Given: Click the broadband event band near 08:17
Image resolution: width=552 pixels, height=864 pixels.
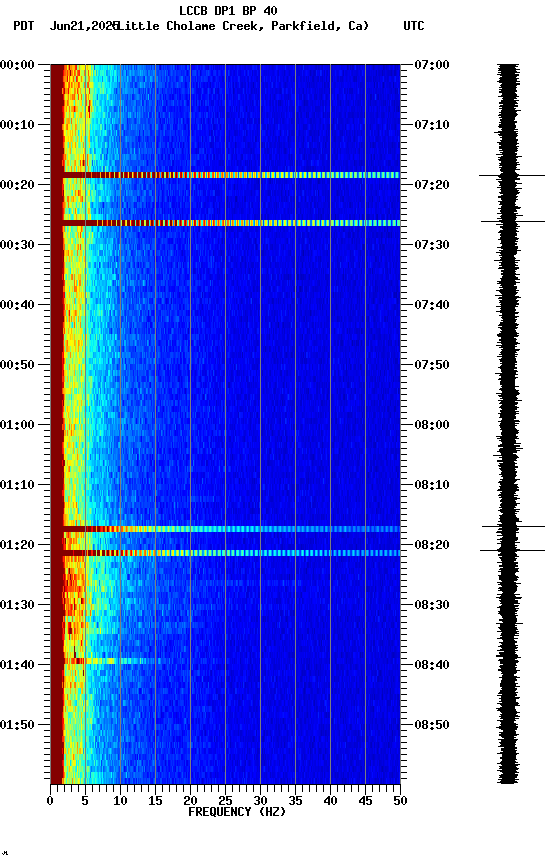Looking at the screenshot, I should [x=231, y=529].
